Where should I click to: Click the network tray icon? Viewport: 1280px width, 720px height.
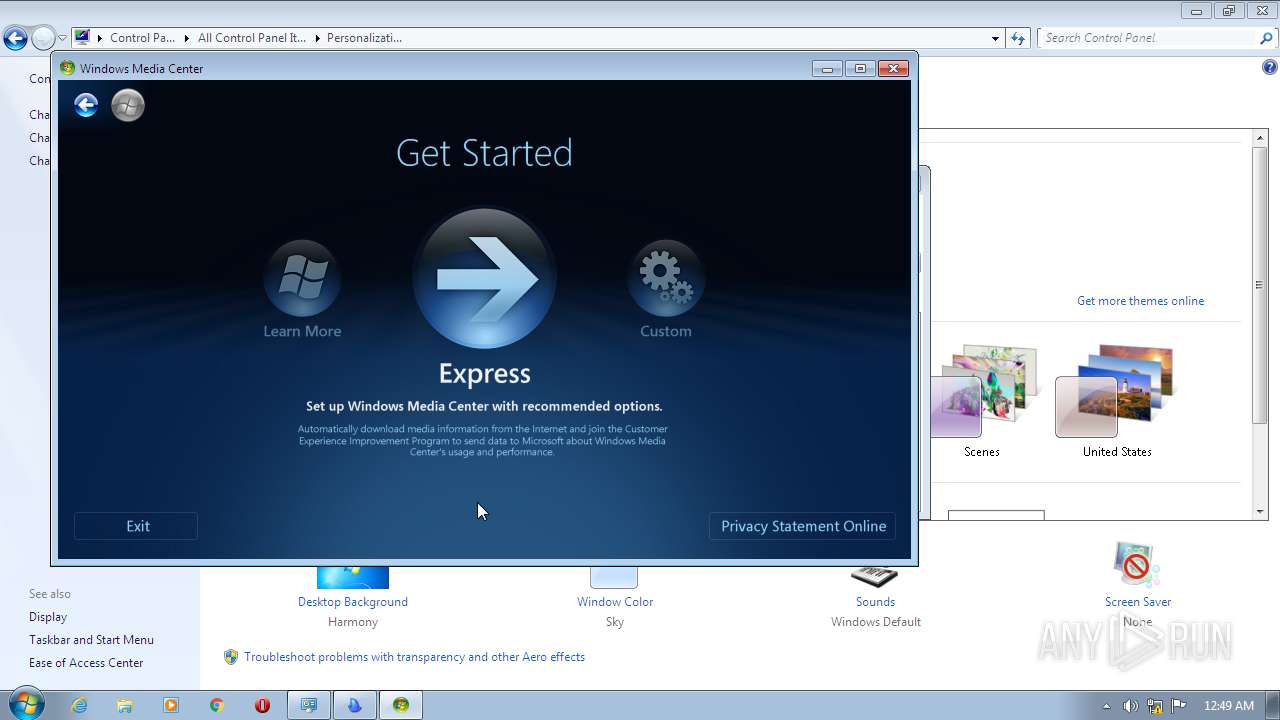click(x=1155, y=706)
